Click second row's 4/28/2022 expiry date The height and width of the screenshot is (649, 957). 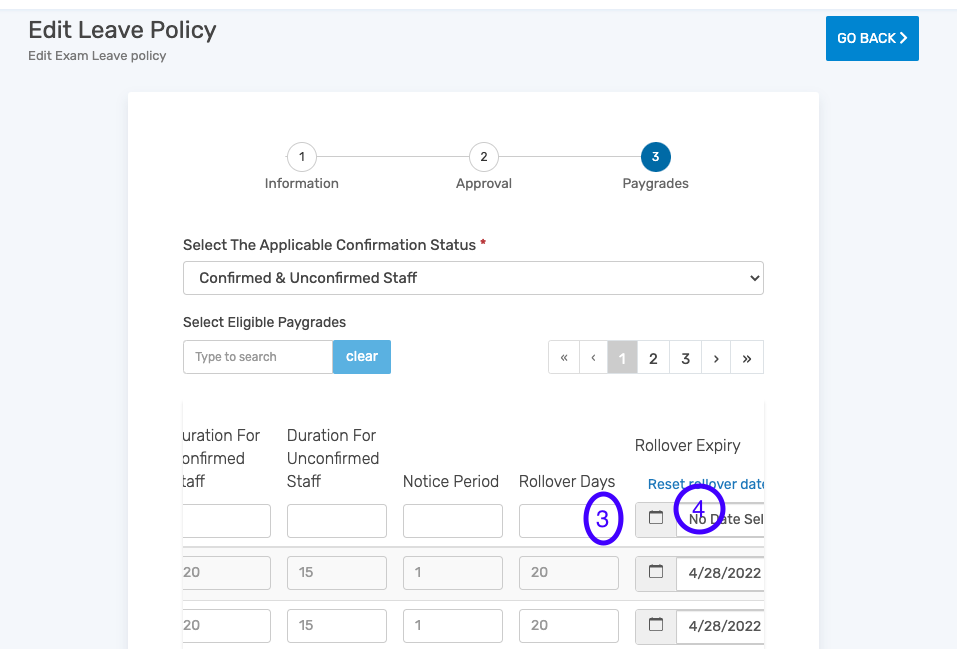tap(720, 626)
